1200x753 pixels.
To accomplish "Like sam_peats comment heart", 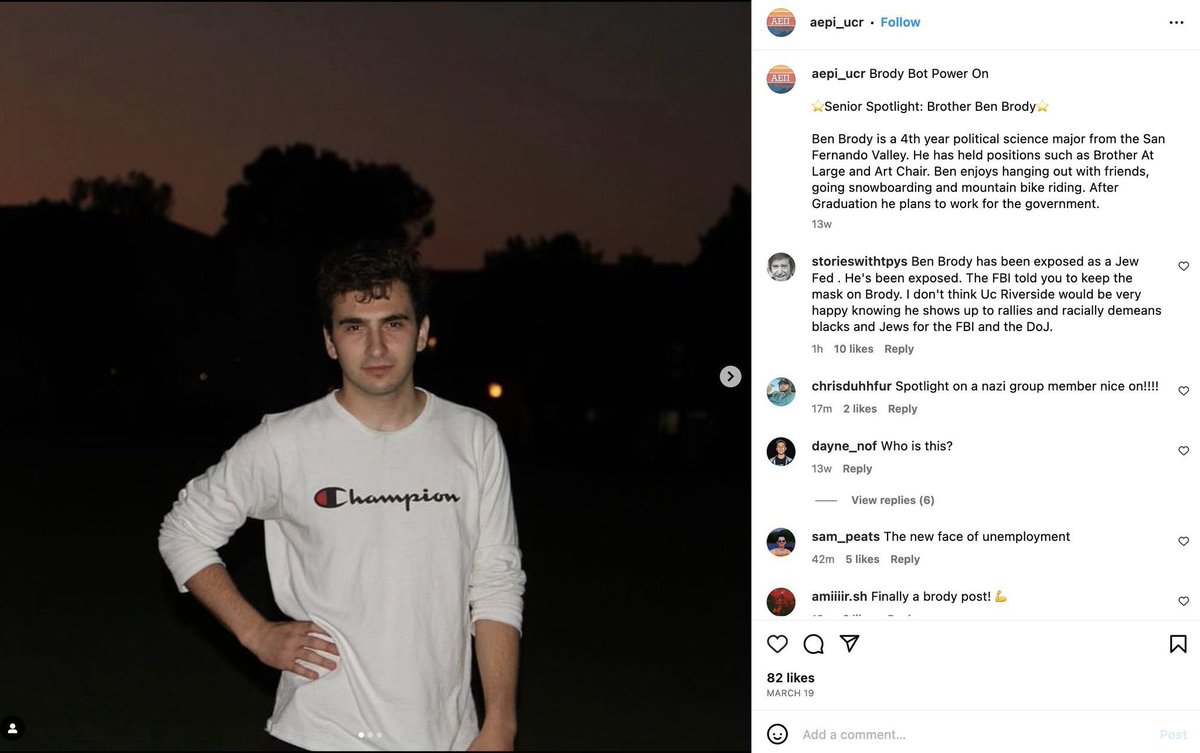I will (1183, 541).
